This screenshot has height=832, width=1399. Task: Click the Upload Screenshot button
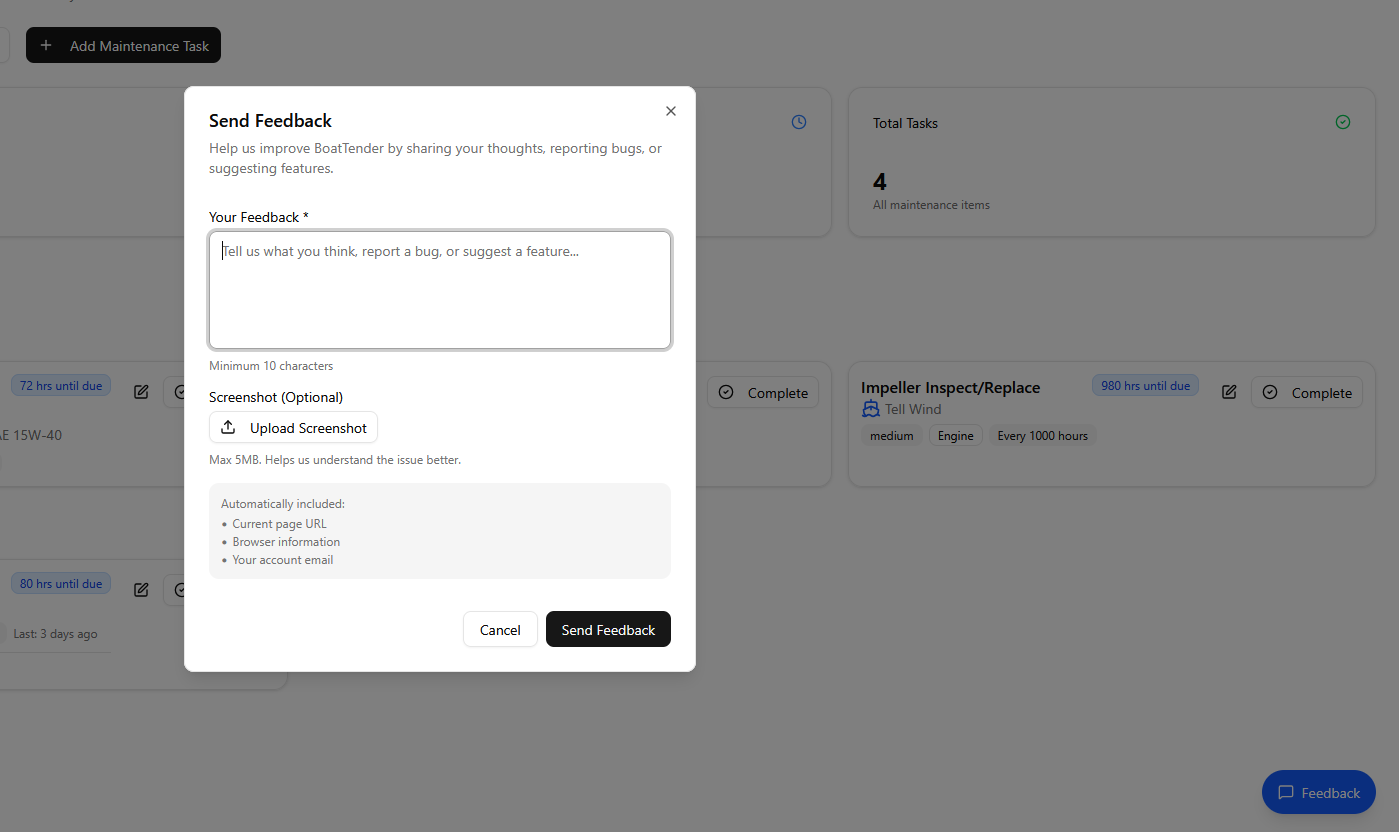(293, 428)
